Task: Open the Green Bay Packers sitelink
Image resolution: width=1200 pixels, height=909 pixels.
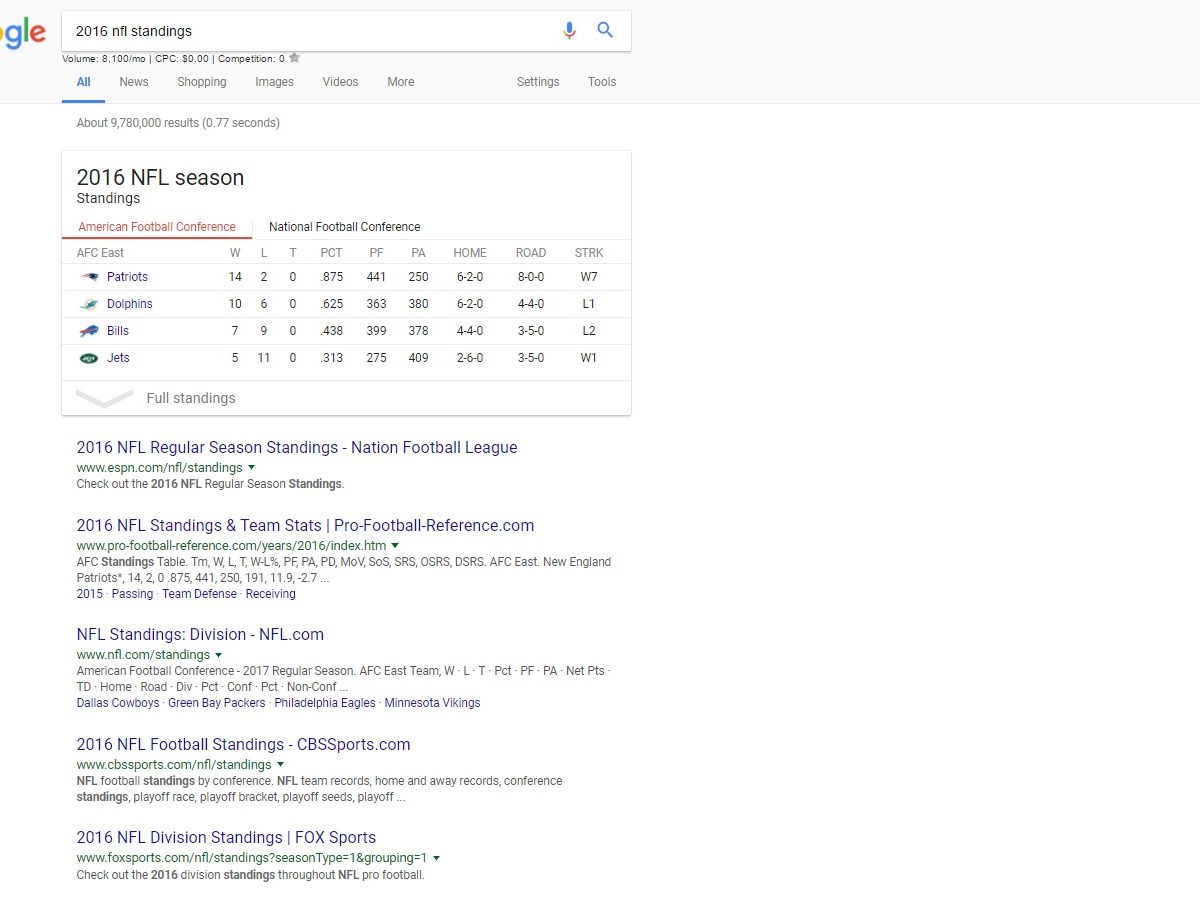Action: [217, 703]
